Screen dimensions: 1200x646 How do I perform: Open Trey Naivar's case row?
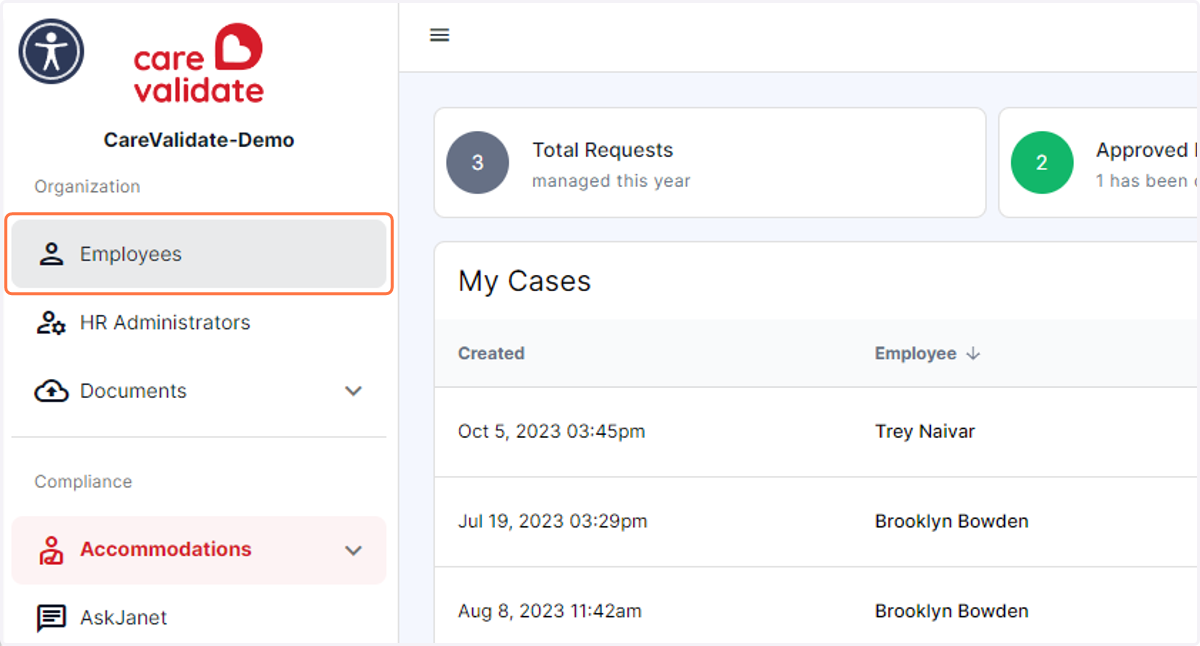coord(817,432)
